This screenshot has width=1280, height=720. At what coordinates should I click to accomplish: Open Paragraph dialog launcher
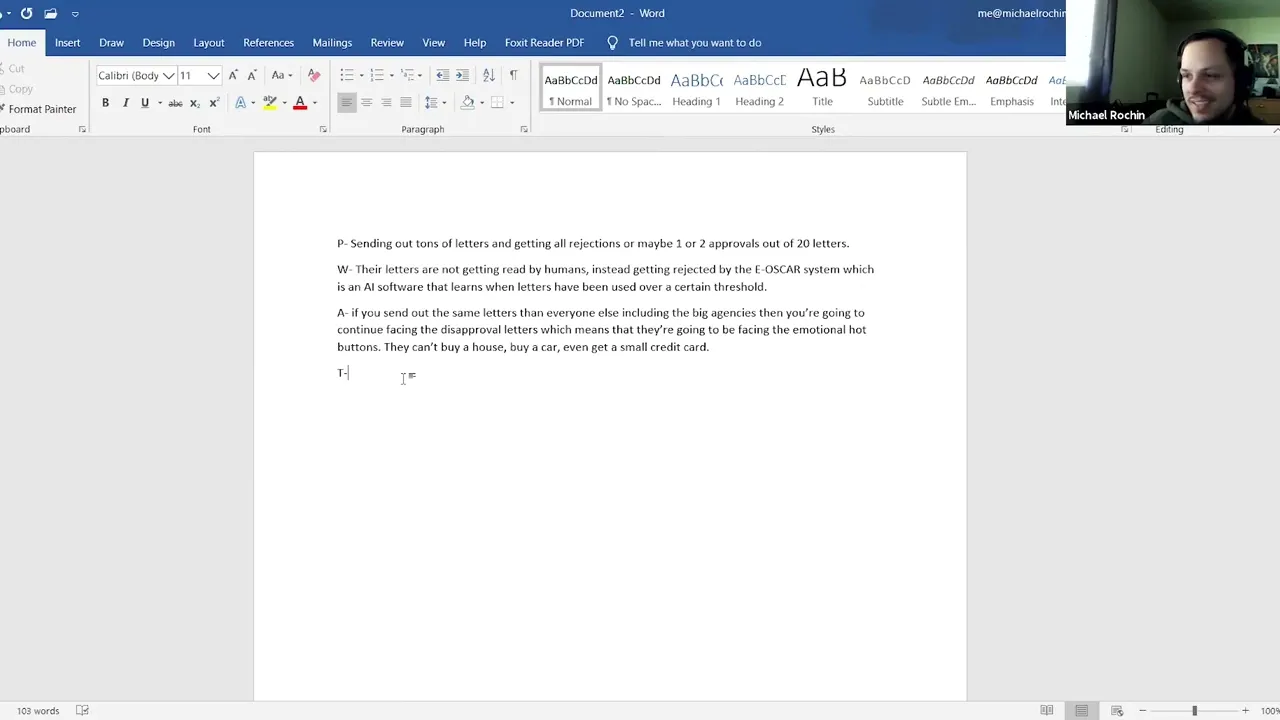[524, 129]
